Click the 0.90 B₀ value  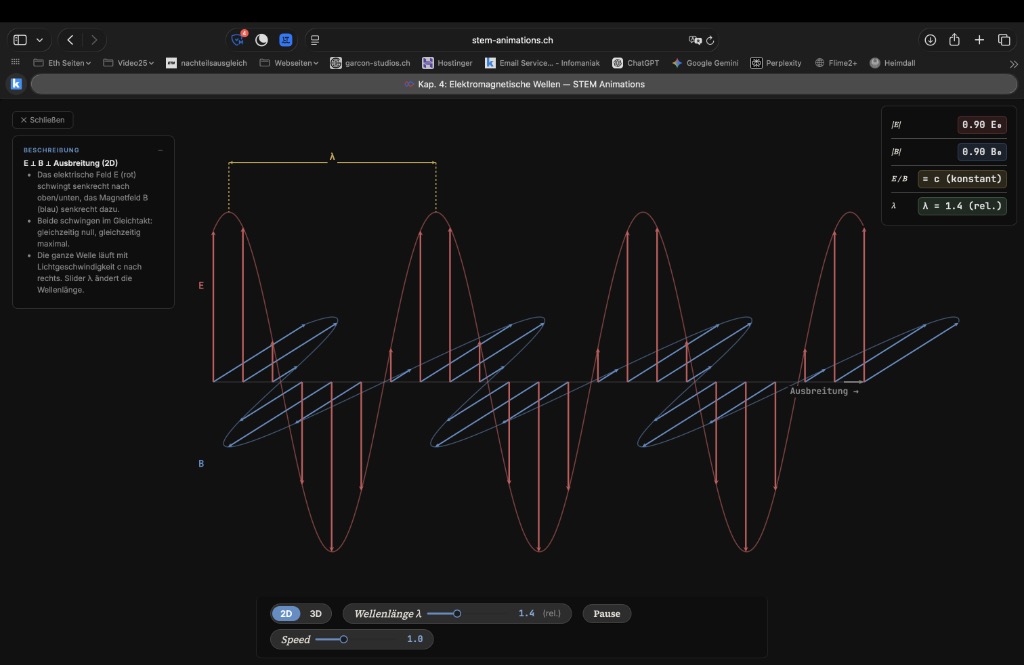(982, 152)
